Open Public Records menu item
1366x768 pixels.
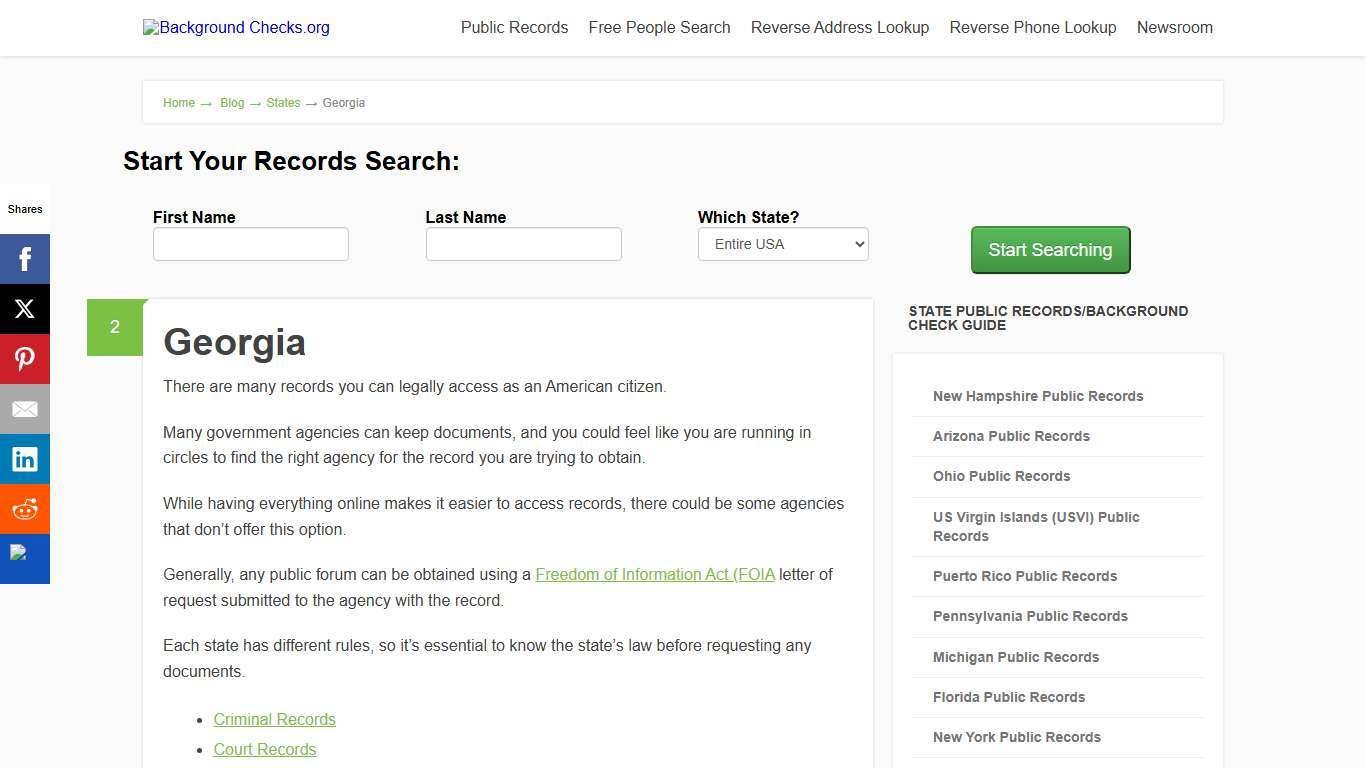[x=514, y=28]
